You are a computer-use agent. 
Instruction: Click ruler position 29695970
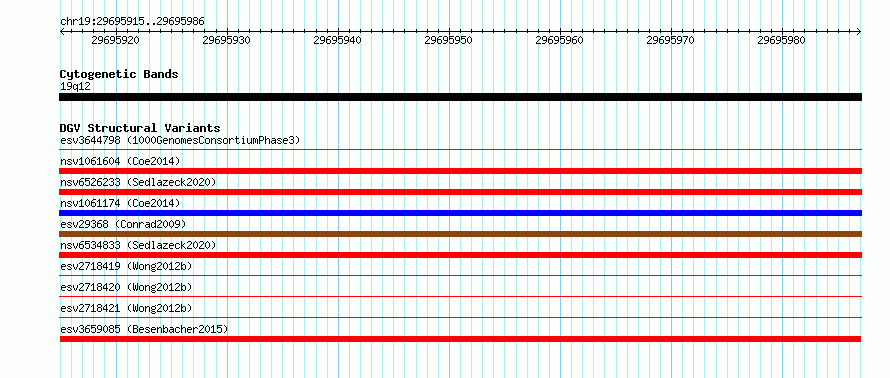[671, 40]
